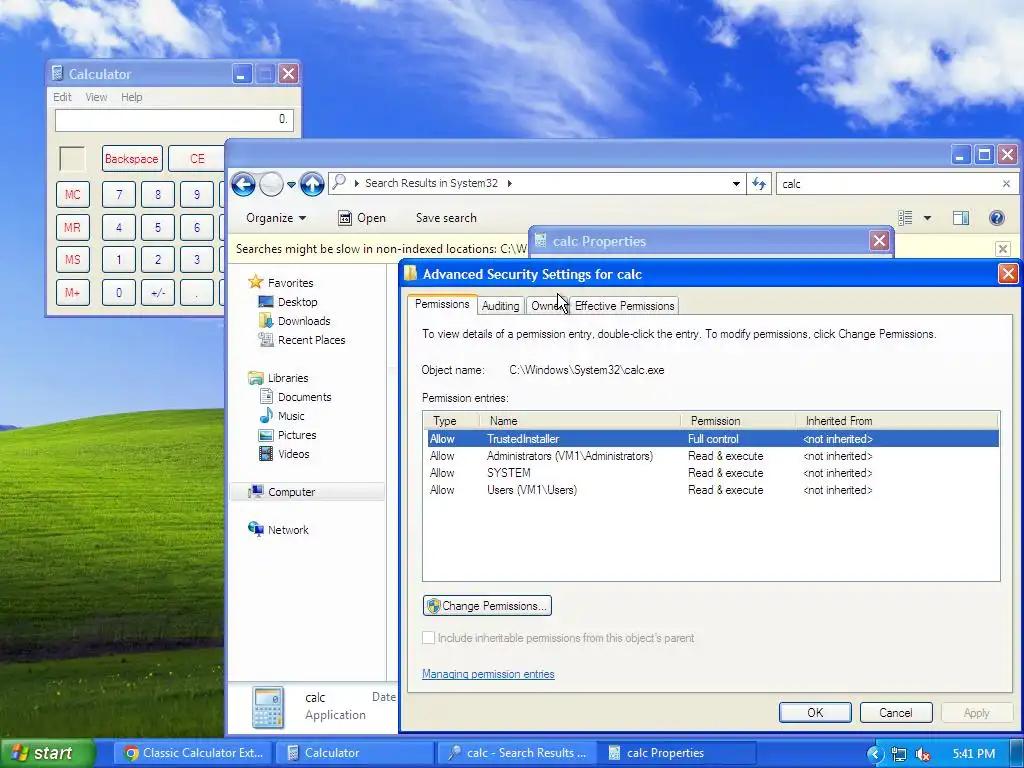1024x768 pixels.
Task: Select SYSTEM permission entry
Action: (712, 473)
